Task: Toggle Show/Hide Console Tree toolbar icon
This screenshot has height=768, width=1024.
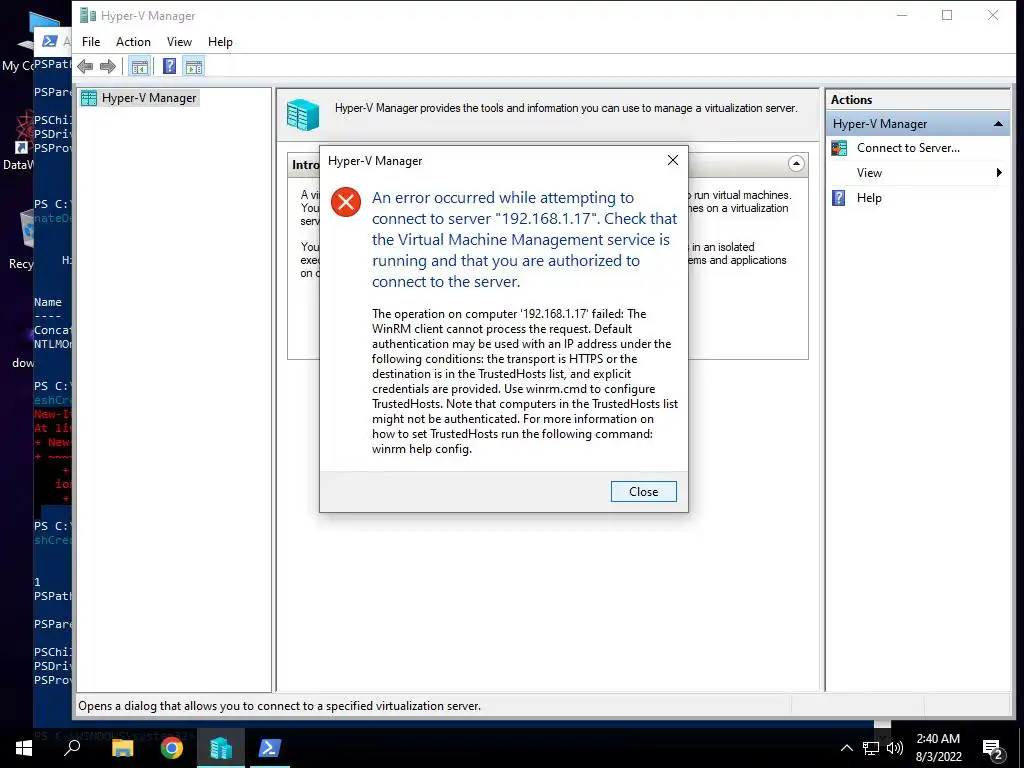Action: coord(139,66)
